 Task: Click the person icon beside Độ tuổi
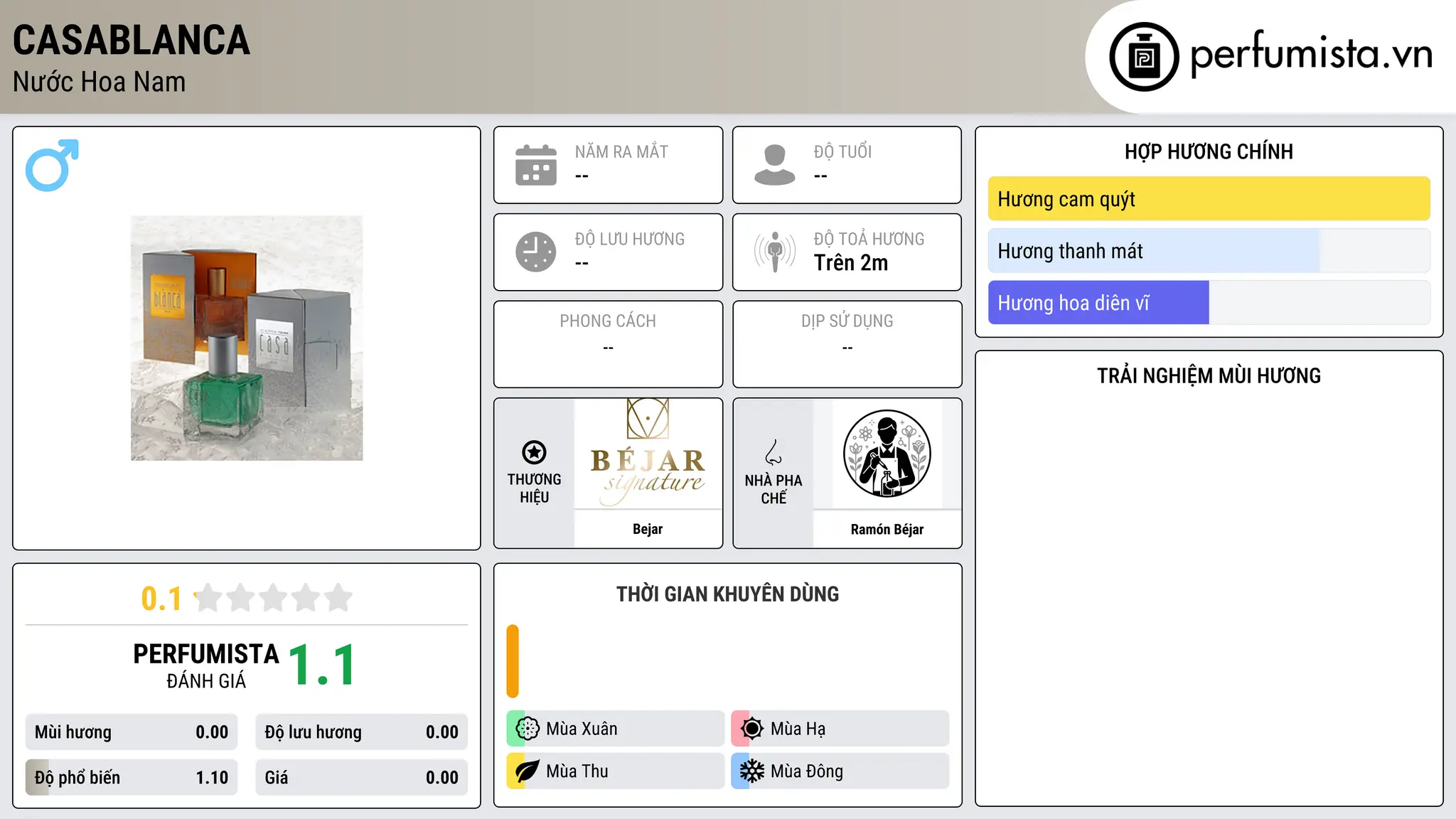point(775,165)
